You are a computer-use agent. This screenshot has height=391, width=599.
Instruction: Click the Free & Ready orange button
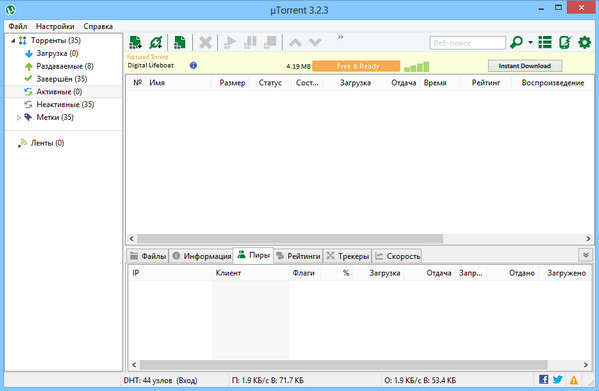pos(356,66)
